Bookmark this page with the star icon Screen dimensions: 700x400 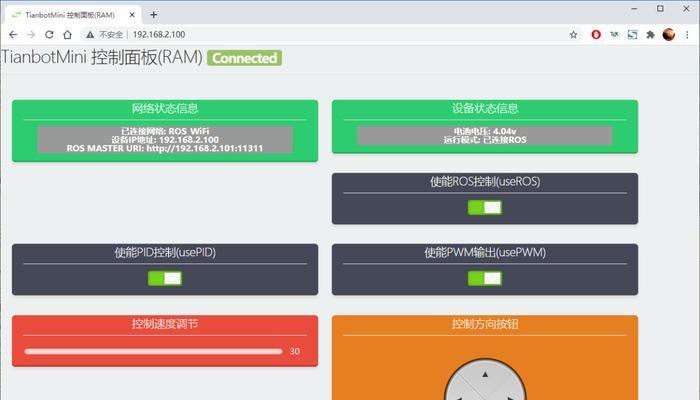[573, 34]
